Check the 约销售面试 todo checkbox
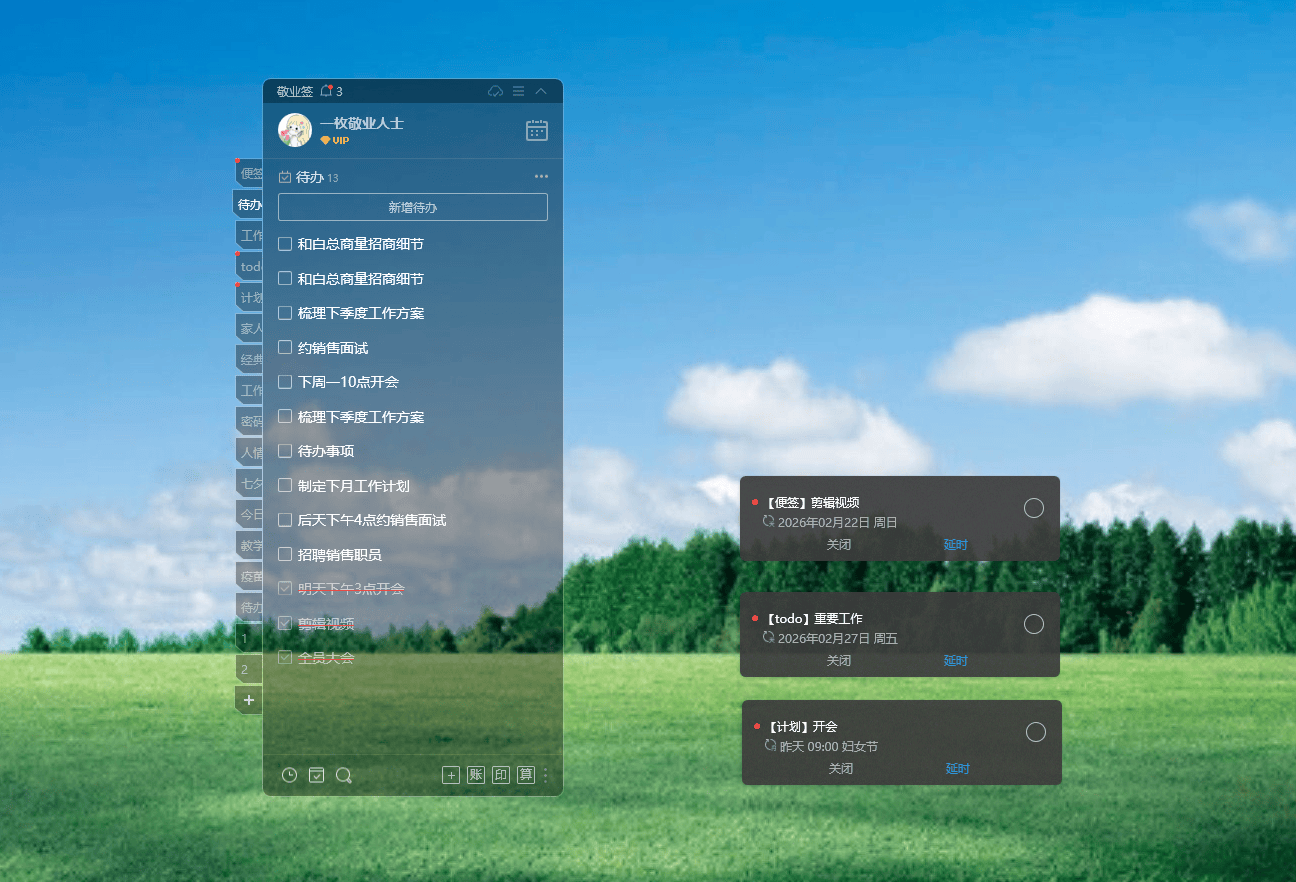This screenshot has width=1296, height=882. (285, 347)
